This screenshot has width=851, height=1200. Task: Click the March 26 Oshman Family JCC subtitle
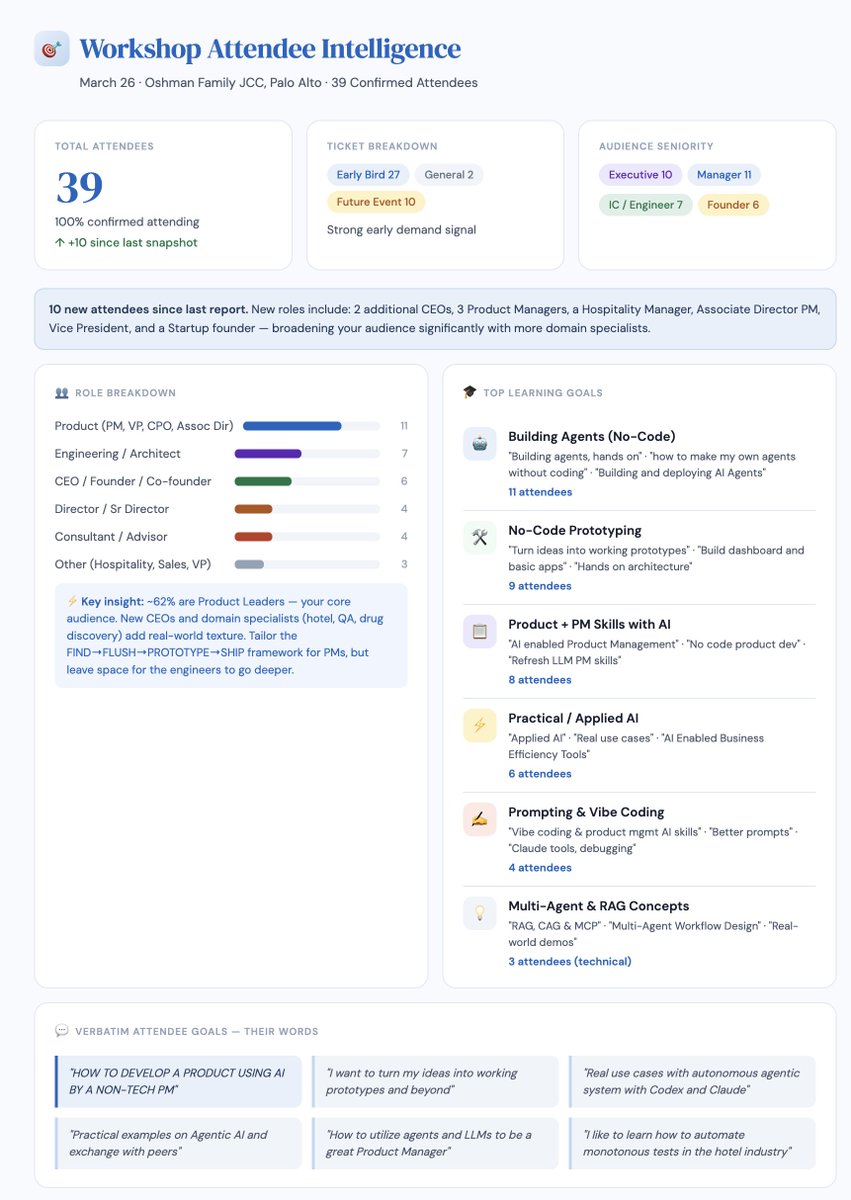(278, 83)
